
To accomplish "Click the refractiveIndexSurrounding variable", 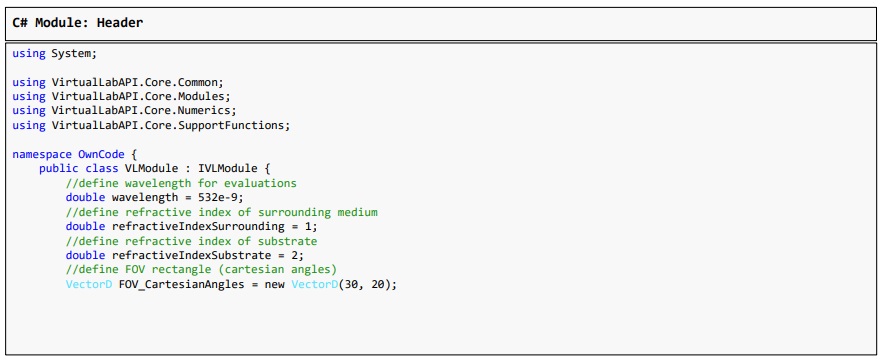I will [198, 226].
